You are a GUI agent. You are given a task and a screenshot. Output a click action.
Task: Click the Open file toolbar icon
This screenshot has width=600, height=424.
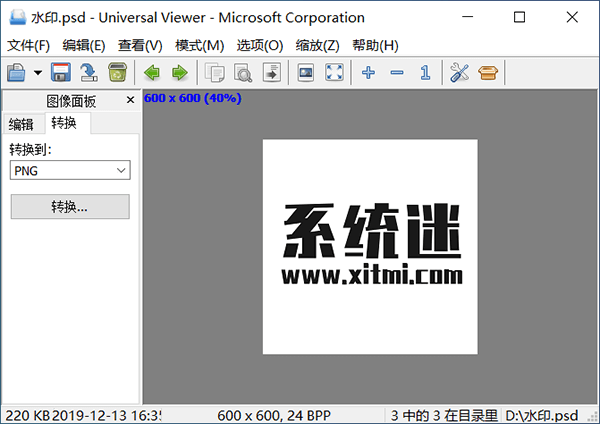tap(16, 72)
